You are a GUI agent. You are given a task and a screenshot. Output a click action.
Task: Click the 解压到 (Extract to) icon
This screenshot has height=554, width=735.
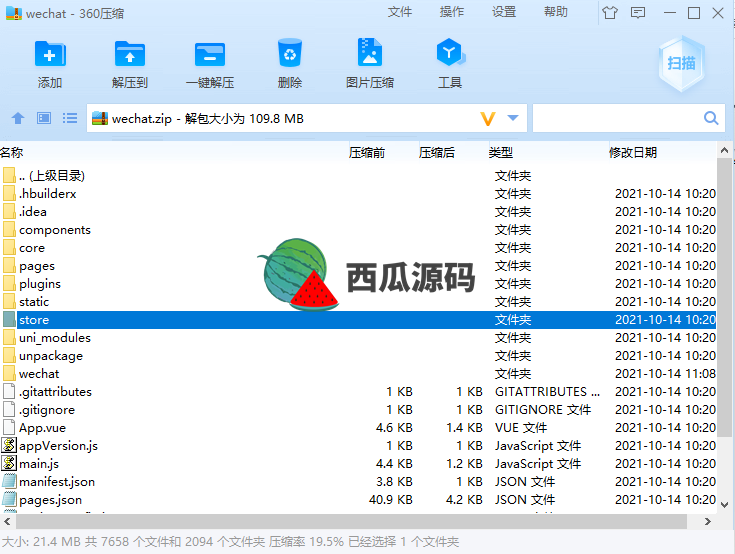coord(130,54)
